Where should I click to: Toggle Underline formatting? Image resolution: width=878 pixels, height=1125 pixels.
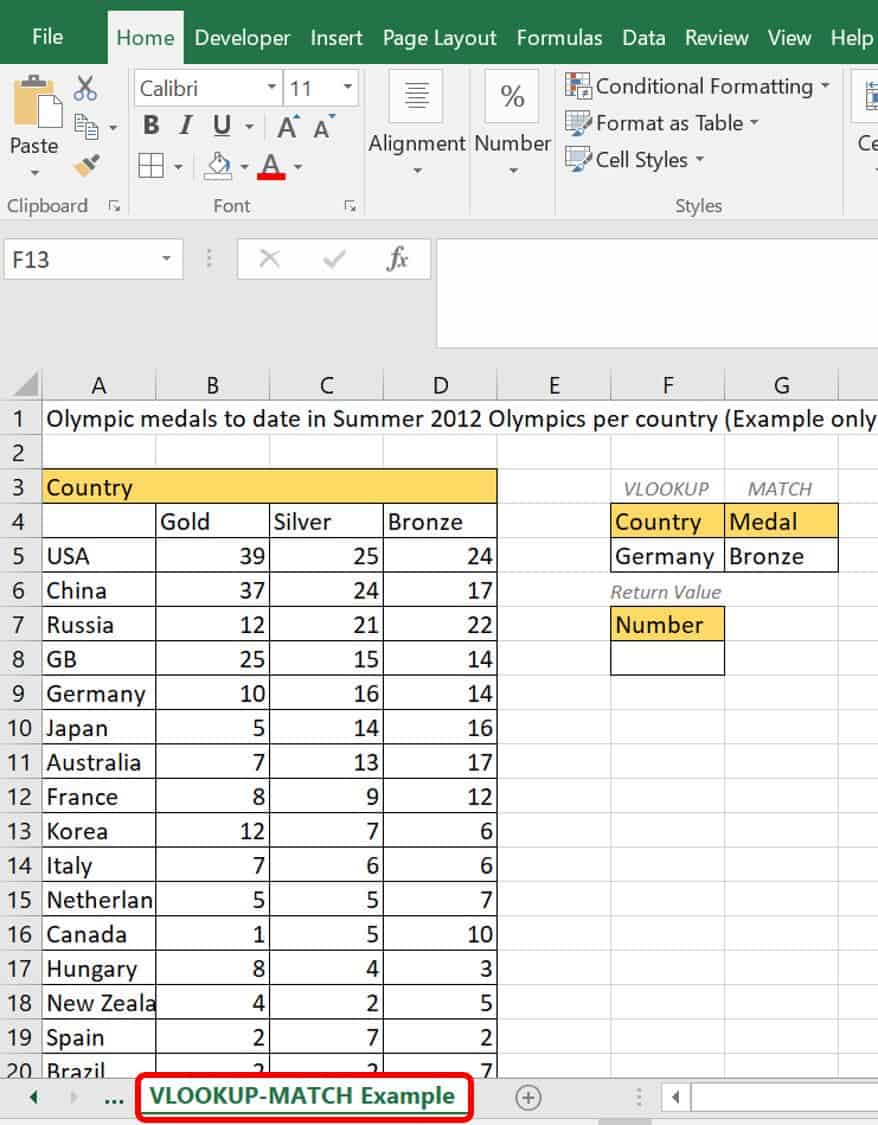click(x=222, y=126)
